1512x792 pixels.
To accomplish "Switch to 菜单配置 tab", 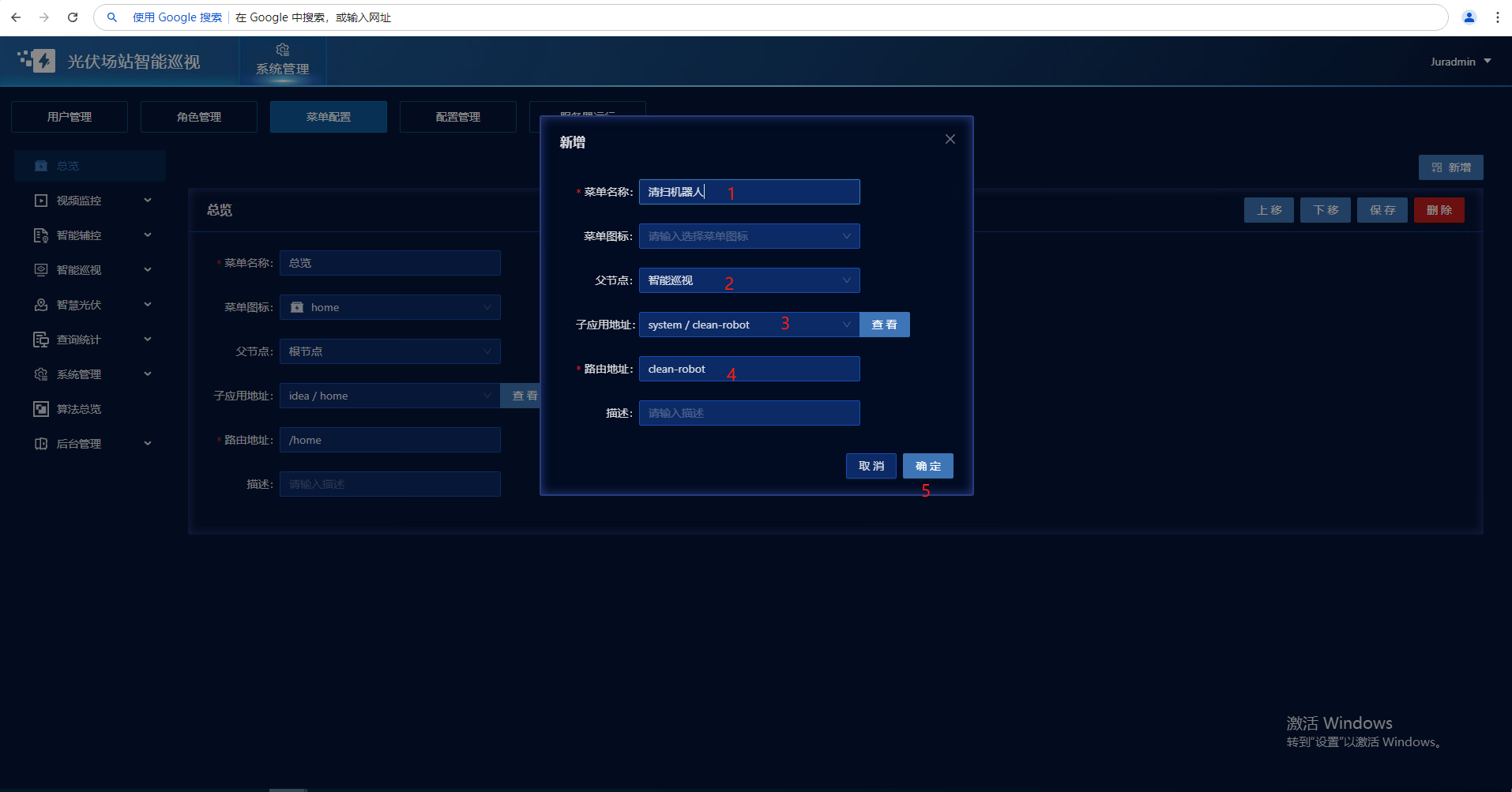I will 329,117.
